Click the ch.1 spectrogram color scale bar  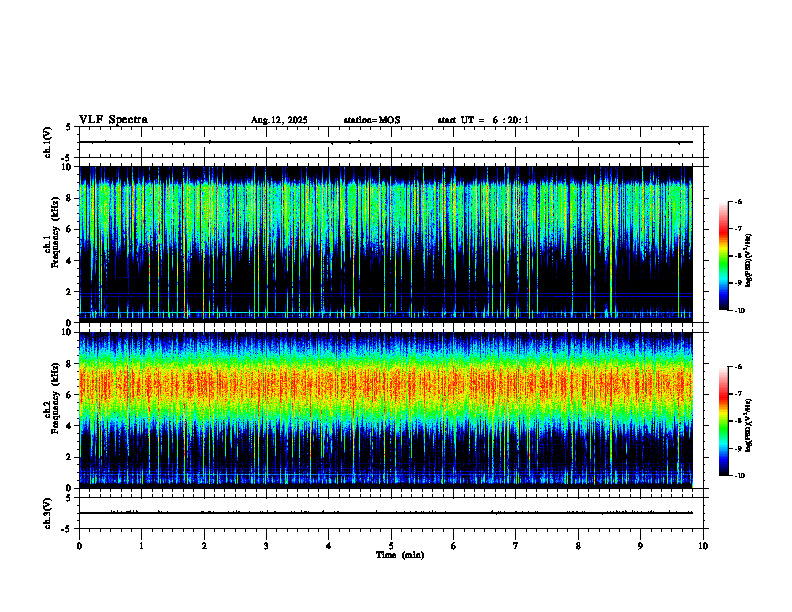click(x=723, y=256)
